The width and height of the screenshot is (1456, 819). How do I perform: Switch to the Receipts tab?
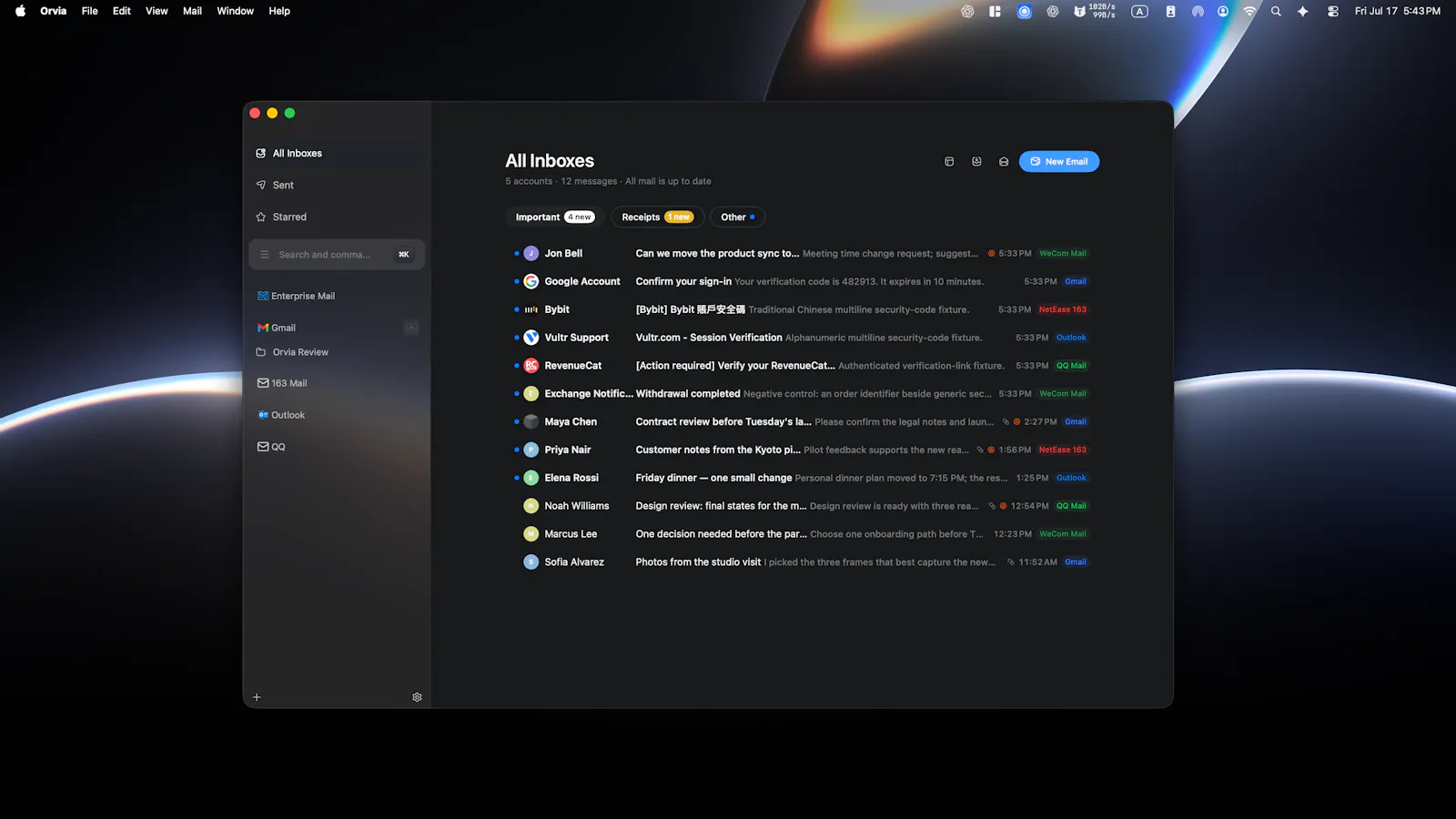(x=657, y=217)
